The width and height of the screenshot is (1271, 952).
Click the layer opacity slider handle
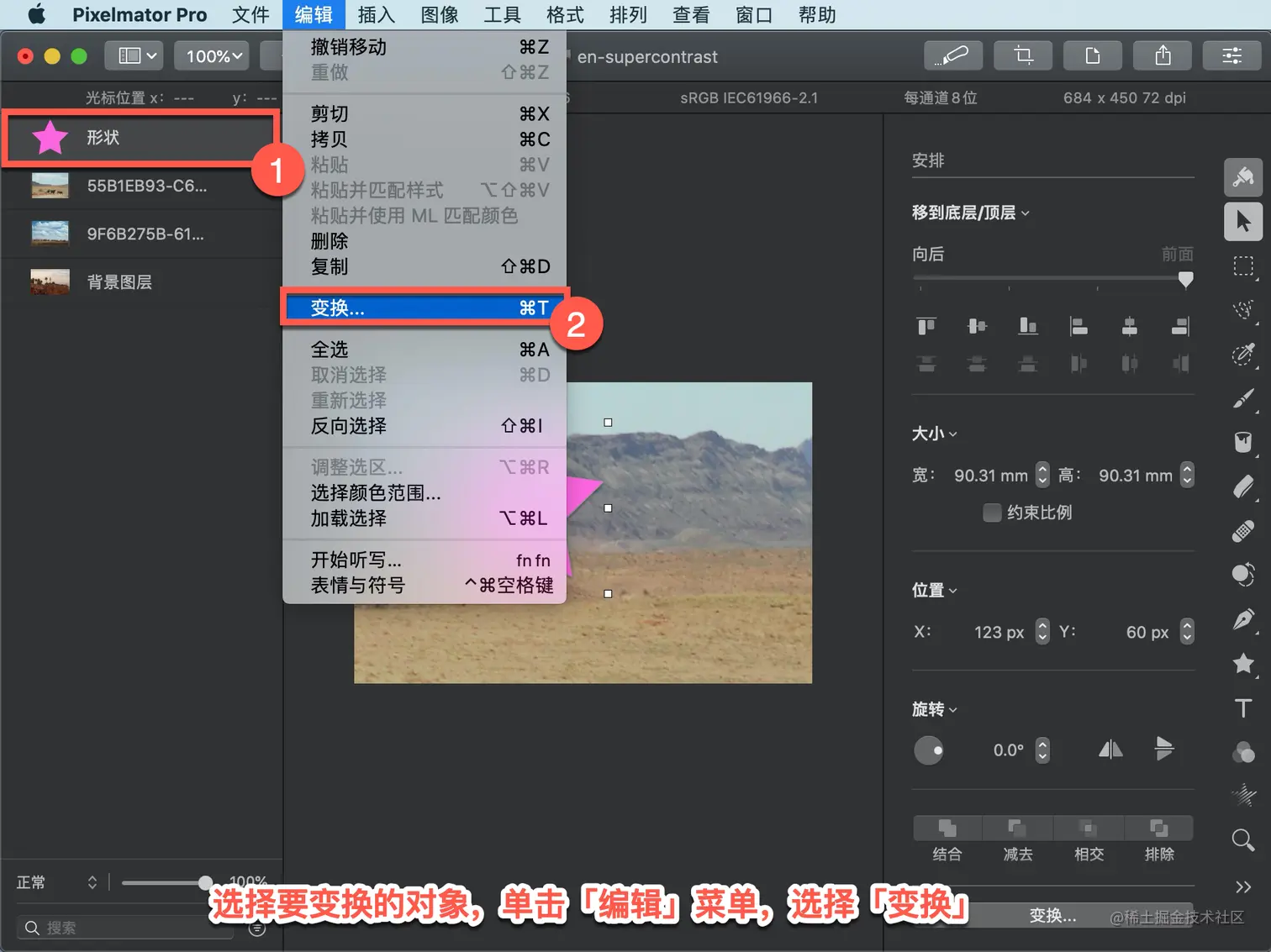[205, 882]
